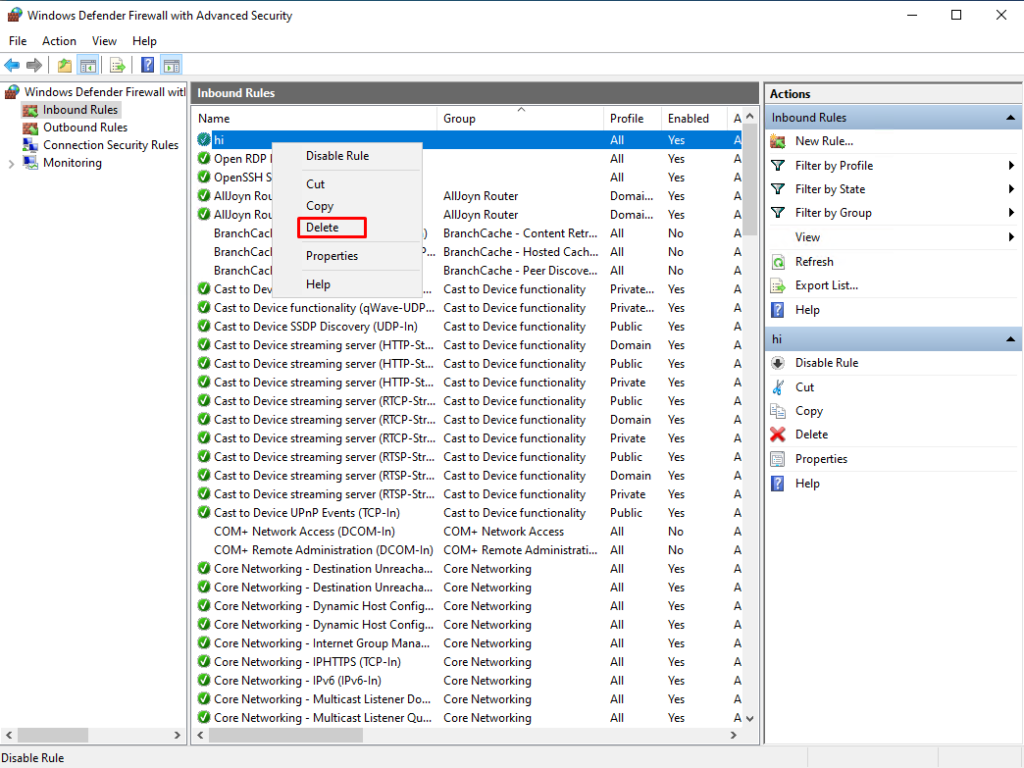Open Help via blue question-mark toolbar icon

tap(148, 65)
